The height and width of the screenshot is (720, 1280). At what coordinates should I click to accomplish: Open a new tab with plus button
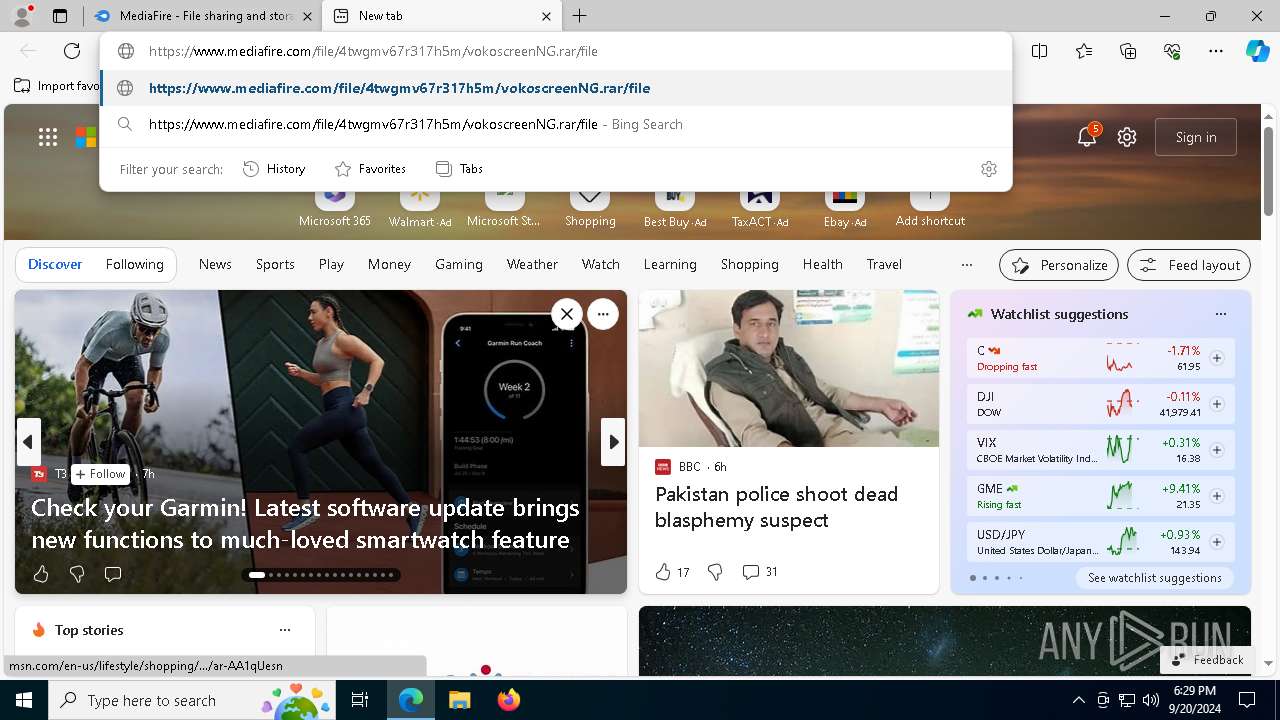580,16
